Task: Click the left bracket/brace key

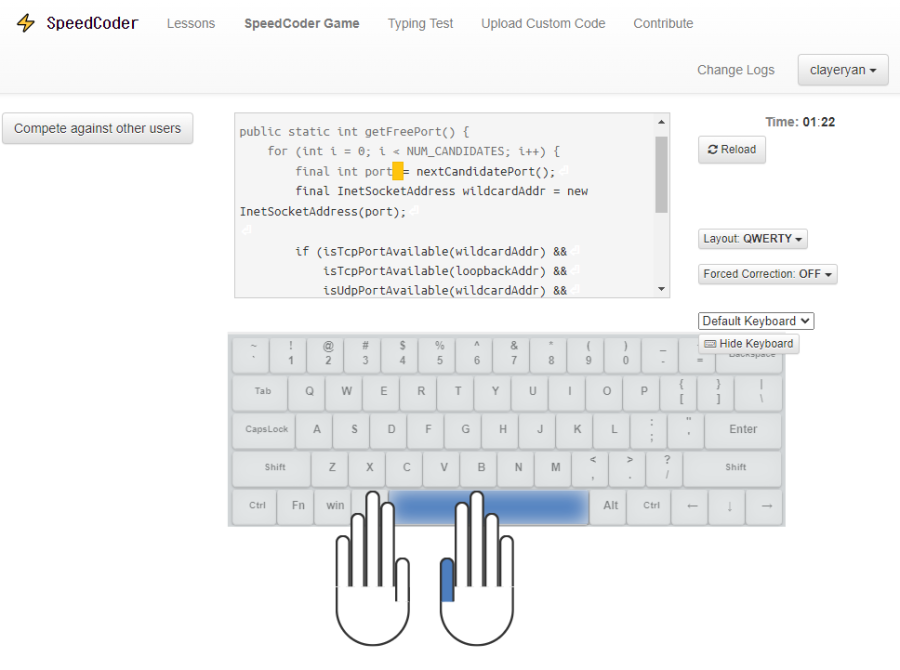Action: point(680,392)
